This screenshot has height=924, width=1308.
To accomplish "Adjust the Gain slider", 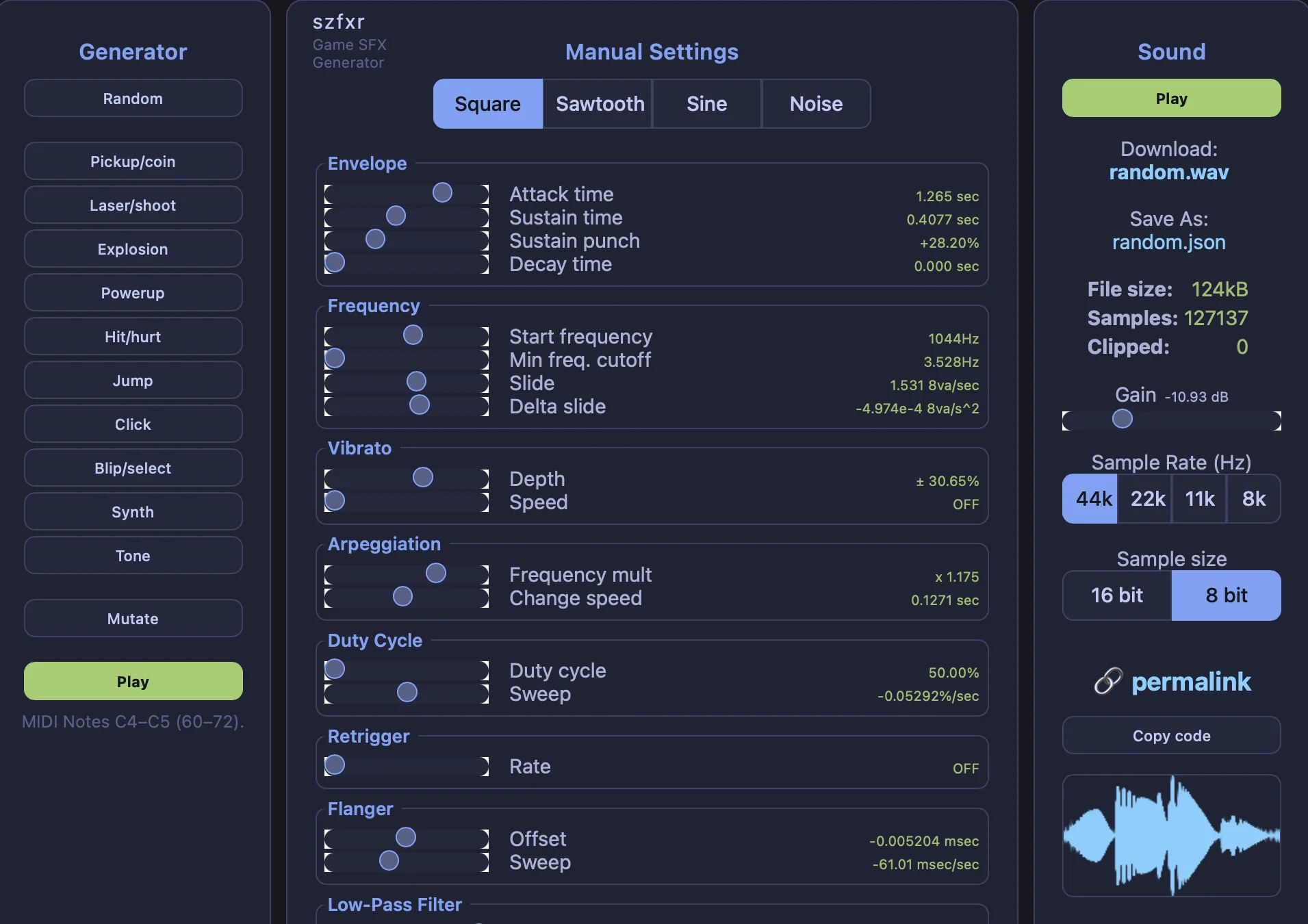I will 1123,419.
